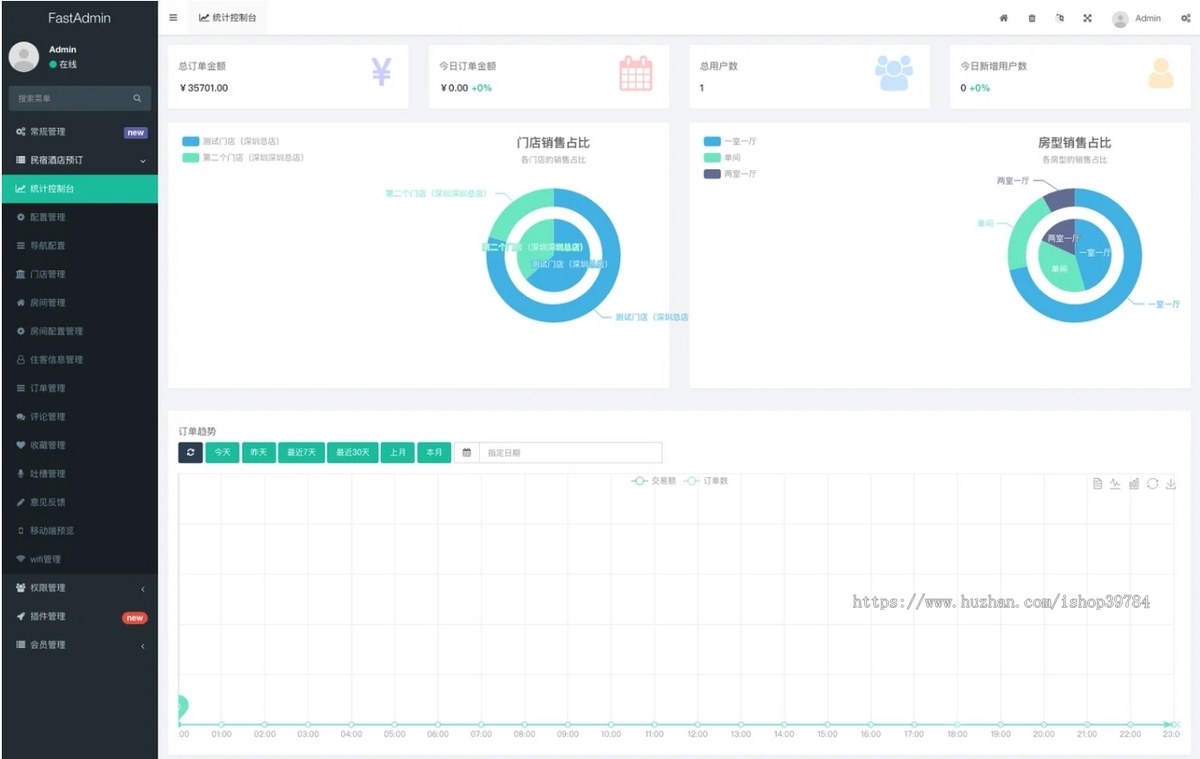Toggle the sidebar hamburger menu icon
Screen dimensions: 1200x759
click(x=173, y=18)
